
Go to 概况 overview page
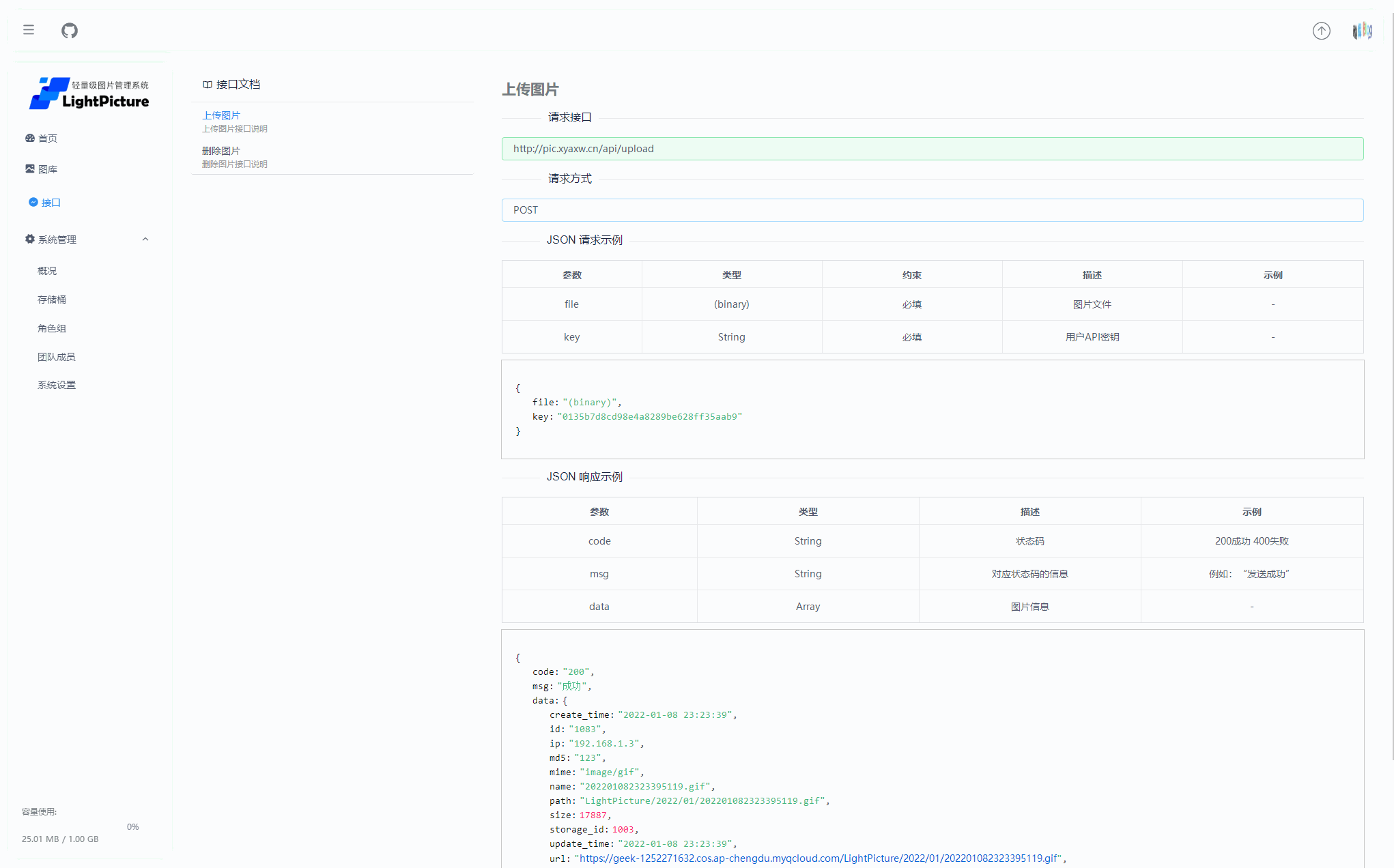[x=47, y=271]
